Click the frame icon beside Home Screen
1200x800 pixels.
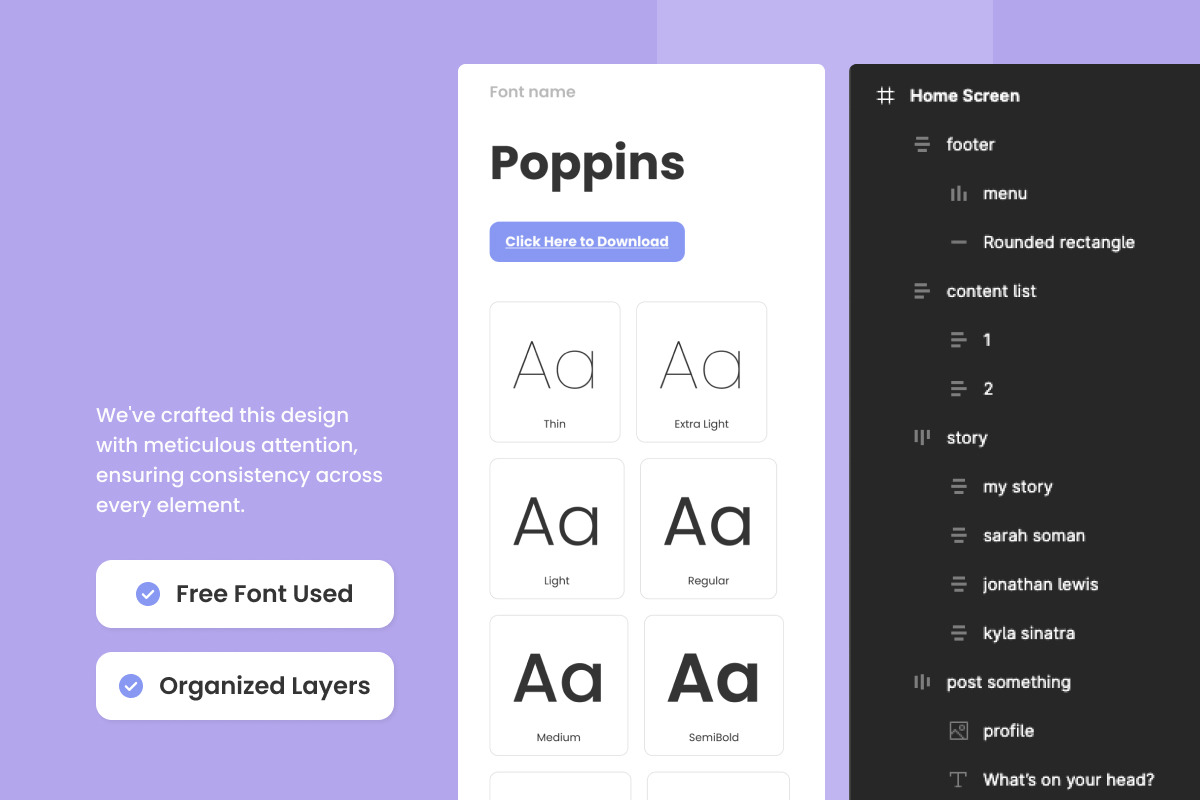(x=885, y=96)
